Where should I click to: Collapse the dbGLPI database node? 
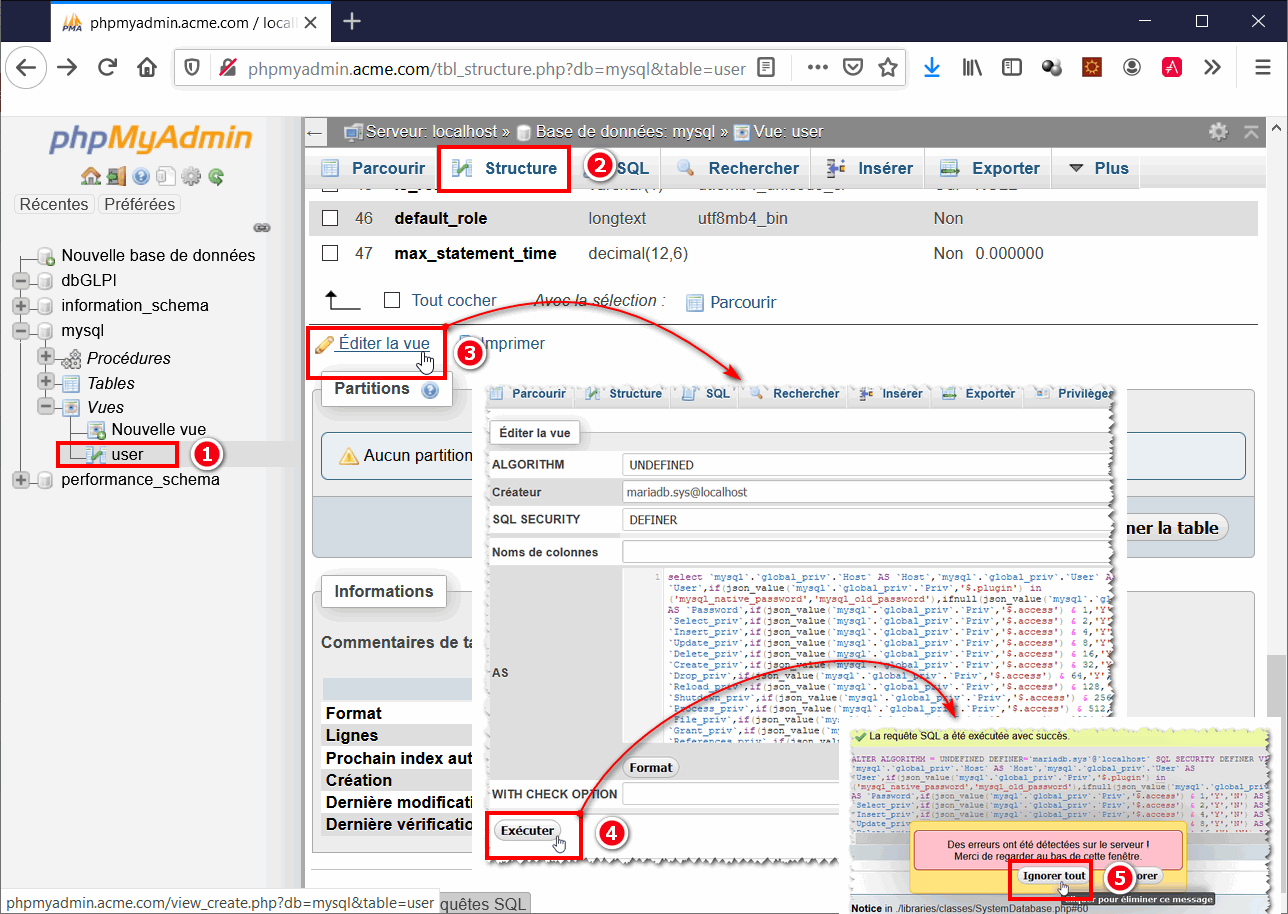pyautogui.click(x=20, y=280)
